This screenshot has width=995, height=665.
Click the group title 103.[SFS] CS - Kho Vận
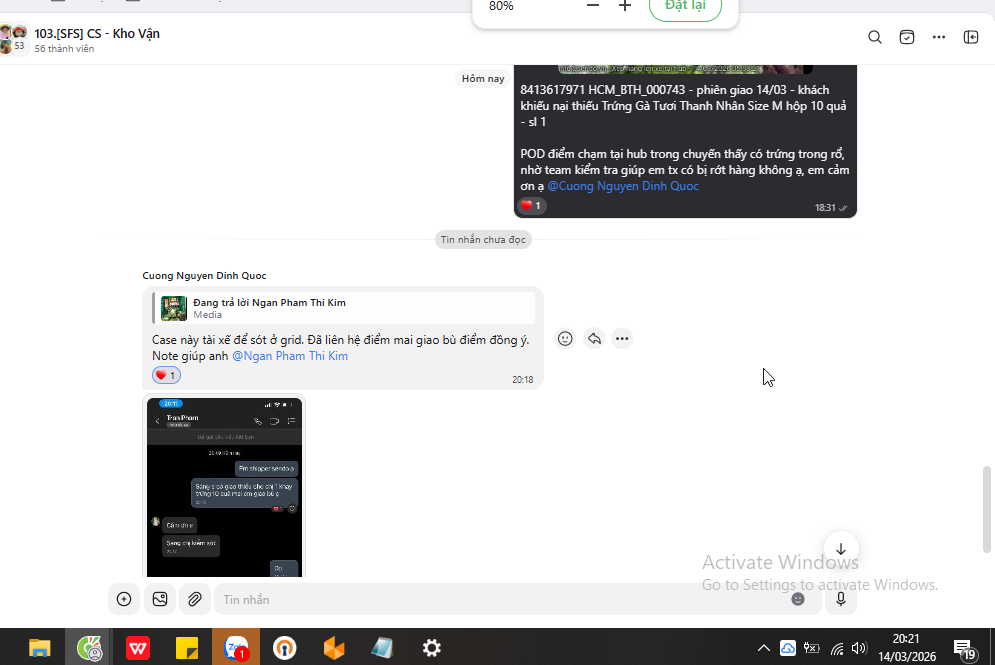(x=97, y=34)
